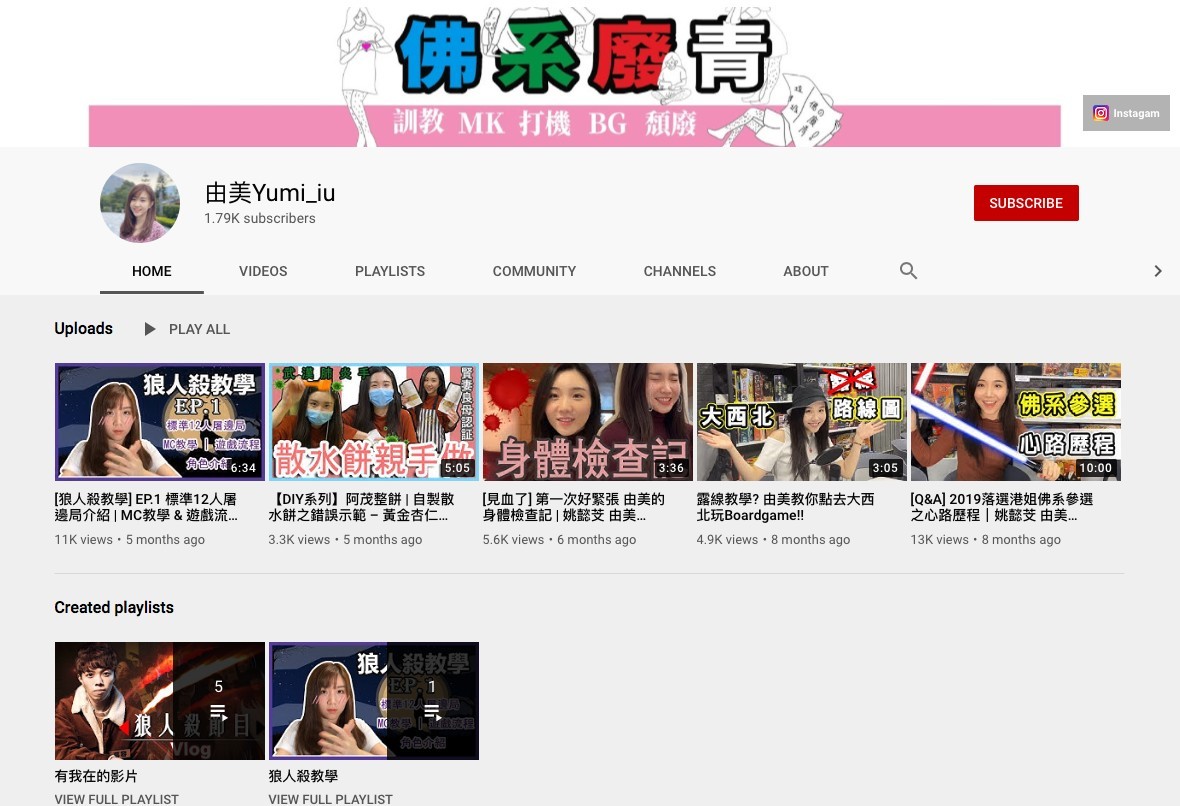Subscribe to the channel
Viewport: 1180px width, 806px height.
click(1026, 203)
